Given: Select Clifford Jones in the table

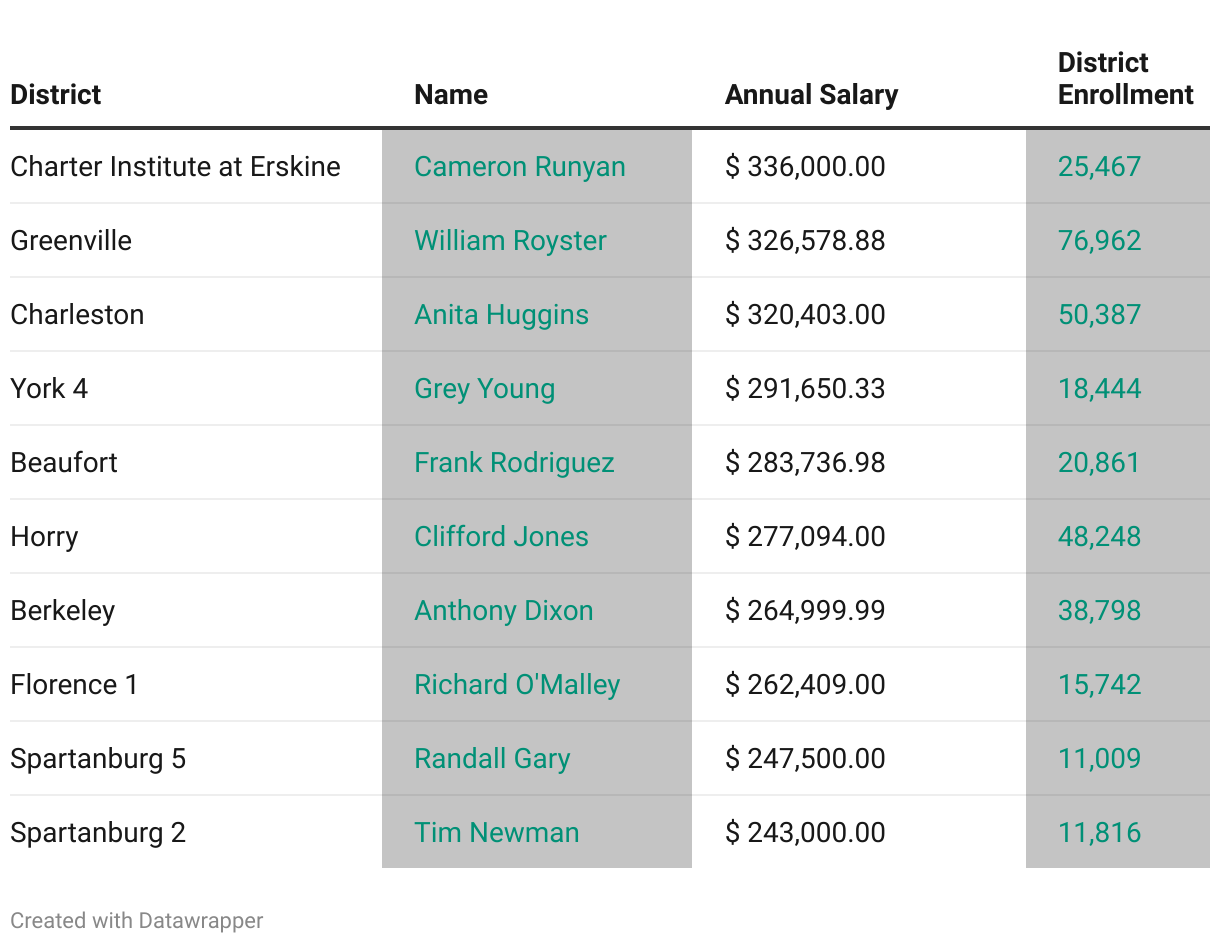Looking at the screenshot, I should point(501,536).
